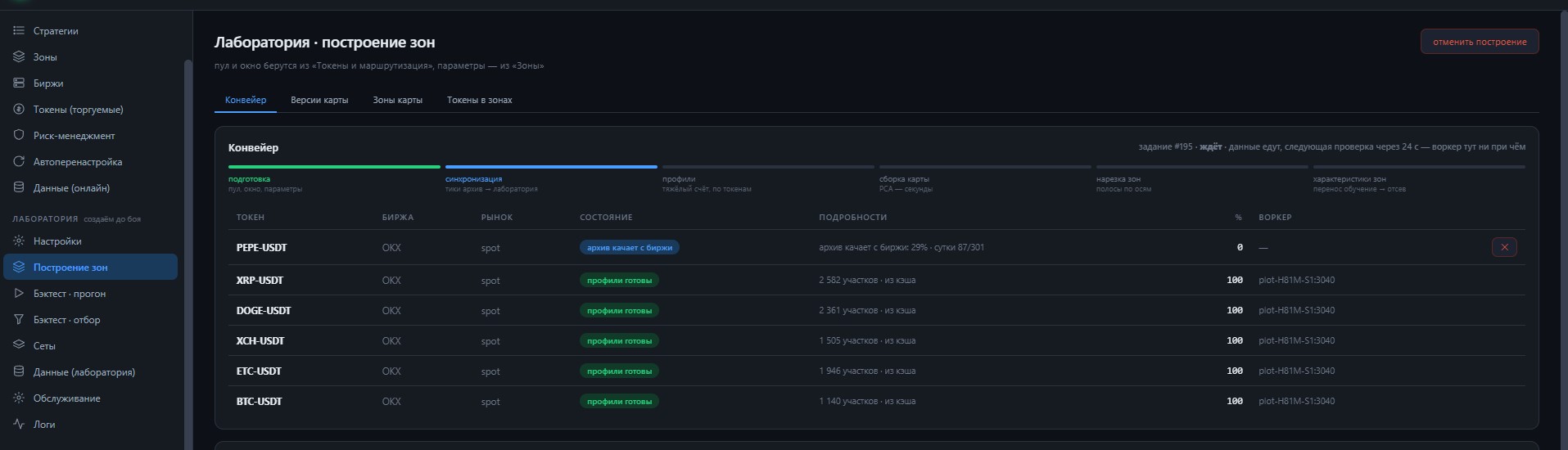Open Зоны in the sidebar
This screenshot has height=450, width=1568.
(x=90, y=57)
